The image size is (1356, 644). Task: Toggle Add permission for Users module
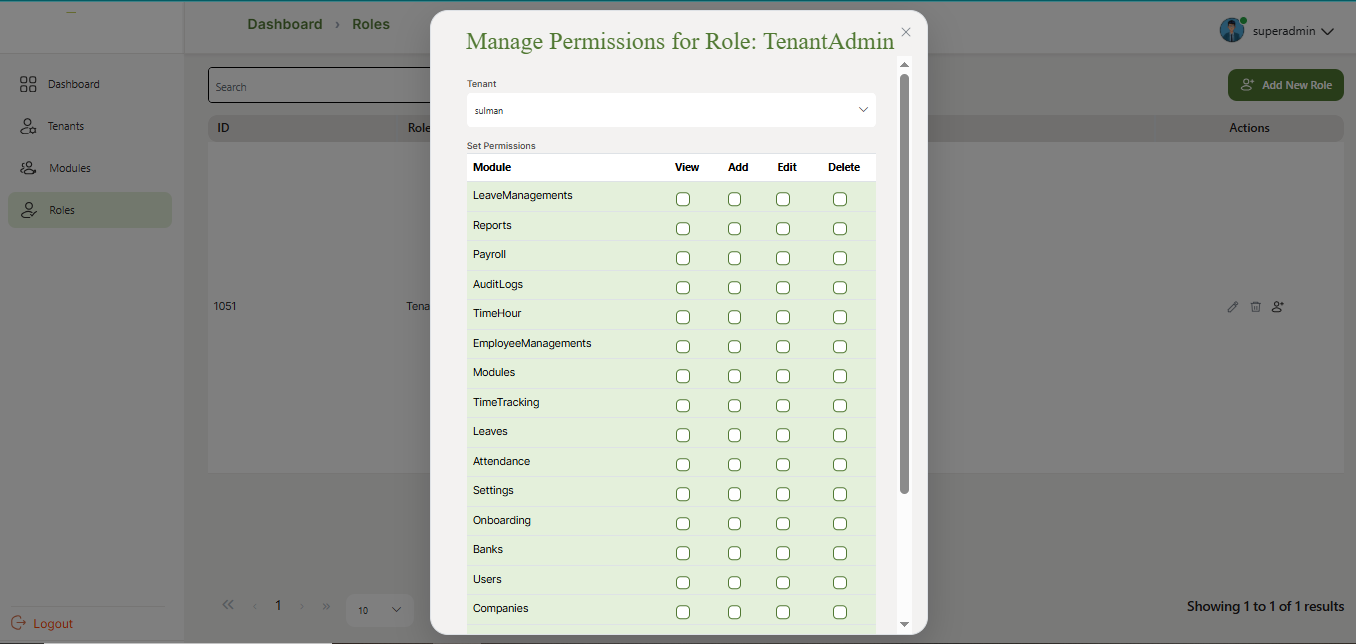(x=735, y=583)
